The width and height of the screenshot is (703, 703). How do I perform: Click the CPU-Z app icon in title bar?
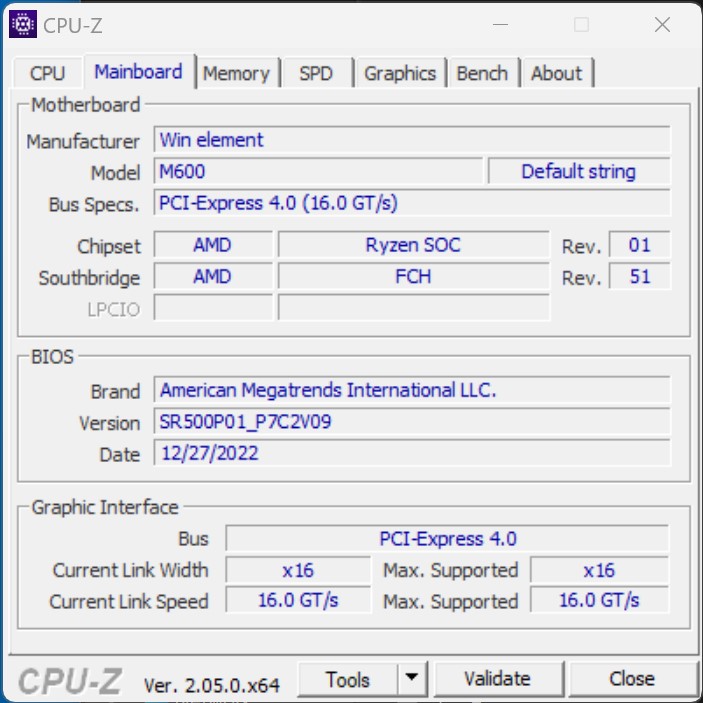pyautogui.click(x=22, y=24)
